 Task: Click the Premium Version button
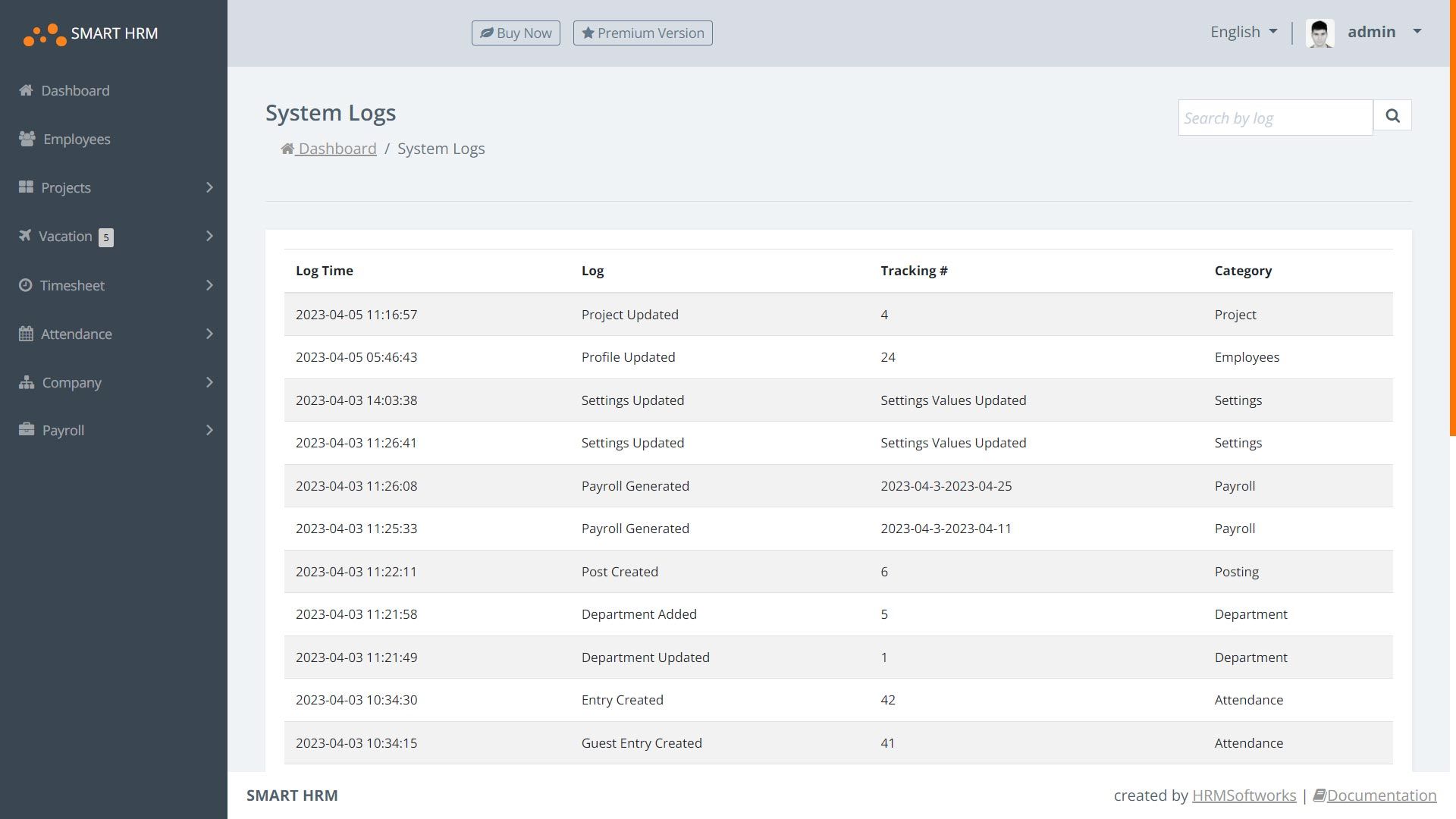click(x=642, y=33)
